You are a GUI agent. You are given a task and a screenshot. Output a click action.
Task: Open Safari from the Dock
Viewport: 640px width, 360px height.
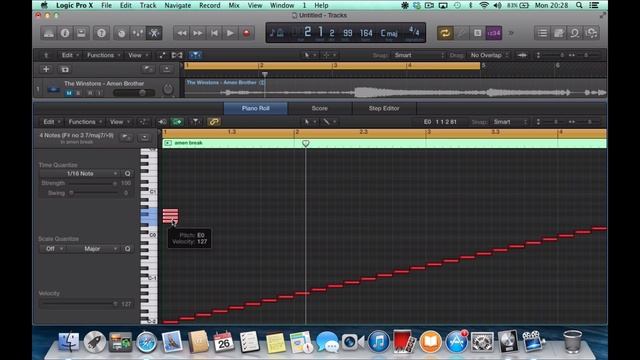pyautogui.click(x=147, y=342)
